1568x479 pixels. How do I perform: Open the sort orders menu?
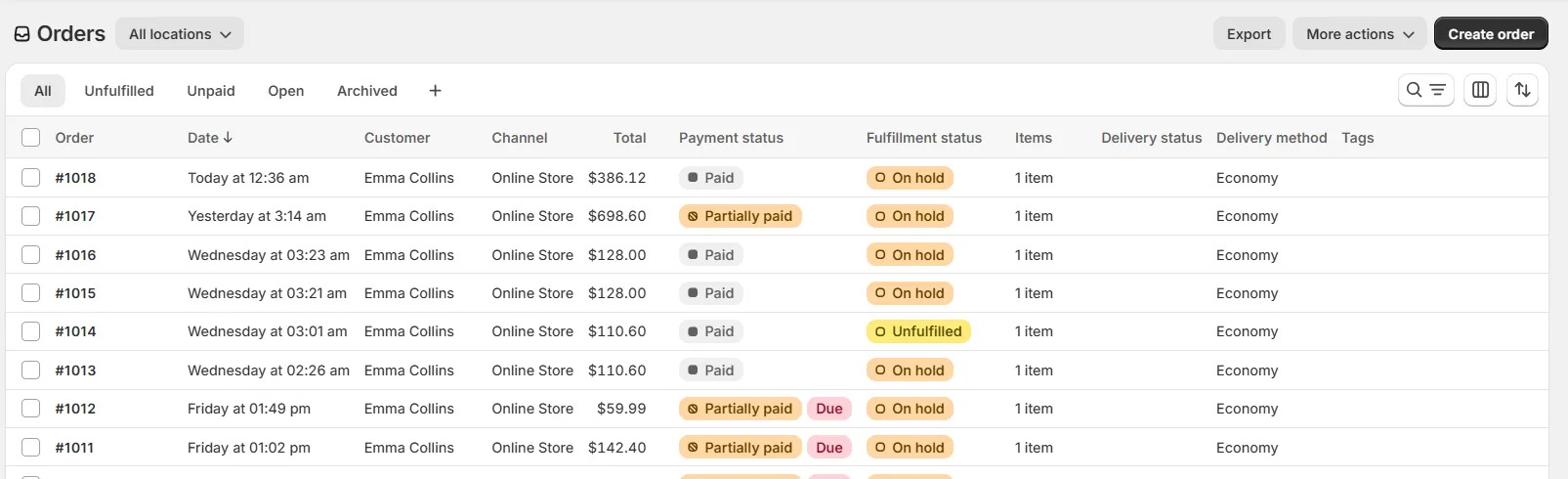[1522, 90]
